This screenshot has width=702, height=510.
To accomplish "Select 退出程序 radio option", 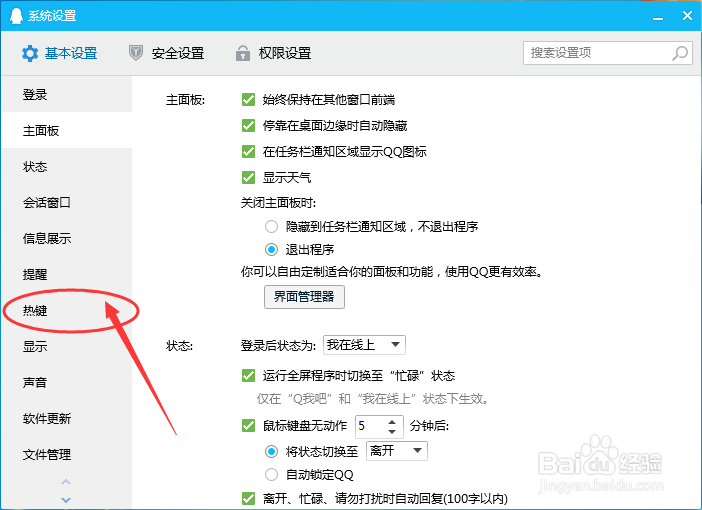I will (271, 249).
